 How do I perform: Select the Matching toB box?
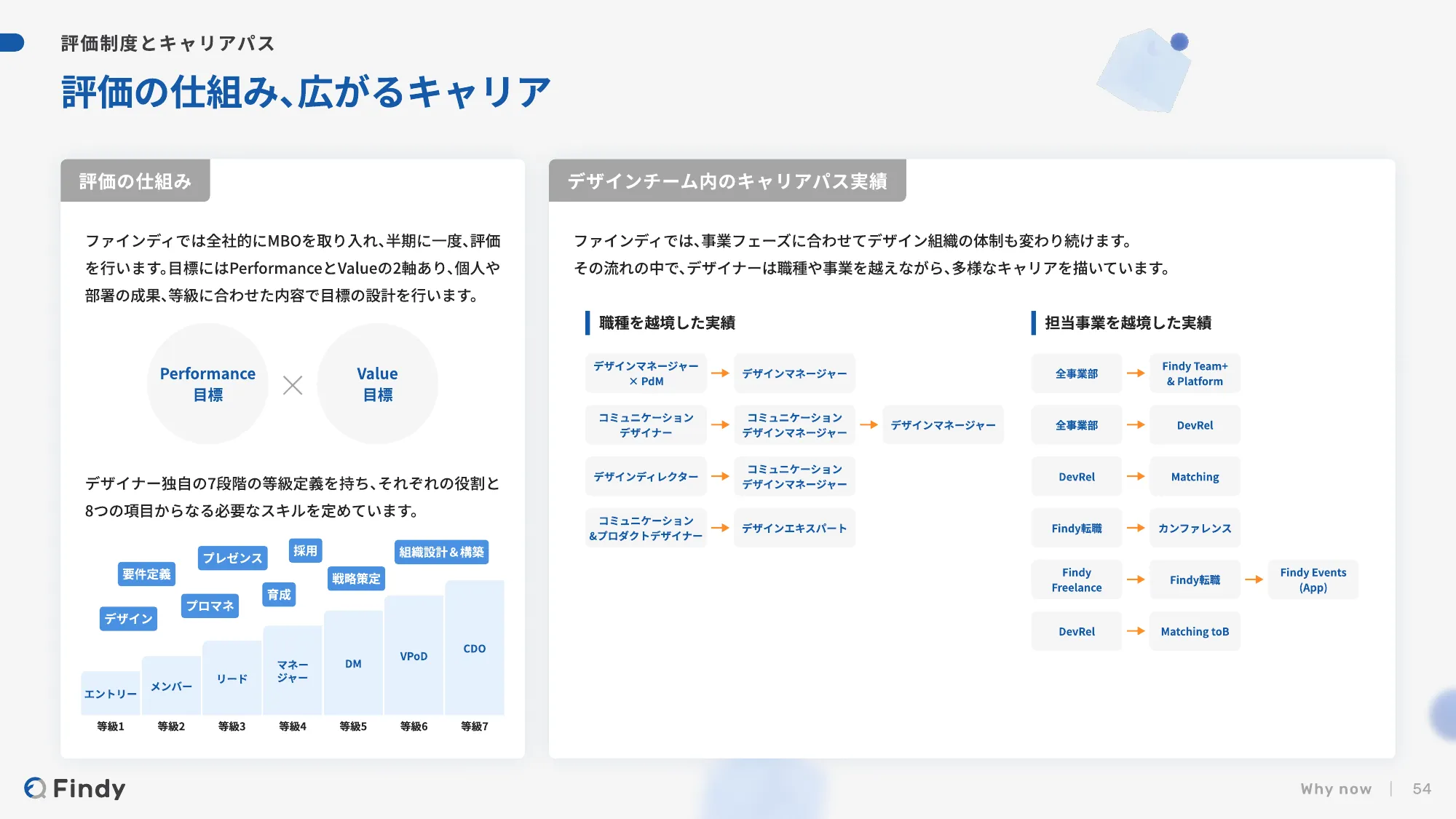[1195, 631]
